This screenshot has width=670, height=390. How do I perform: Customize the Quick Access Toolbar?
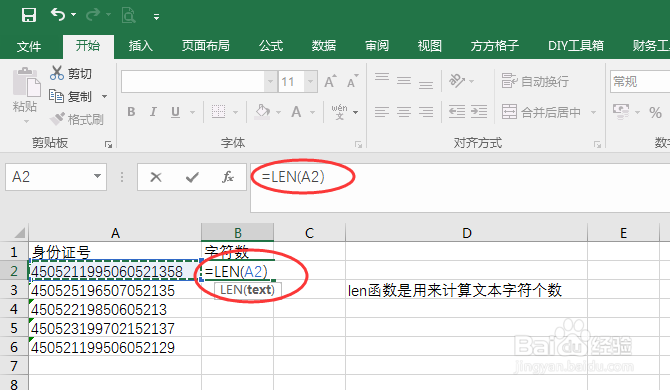pos(156,17)
